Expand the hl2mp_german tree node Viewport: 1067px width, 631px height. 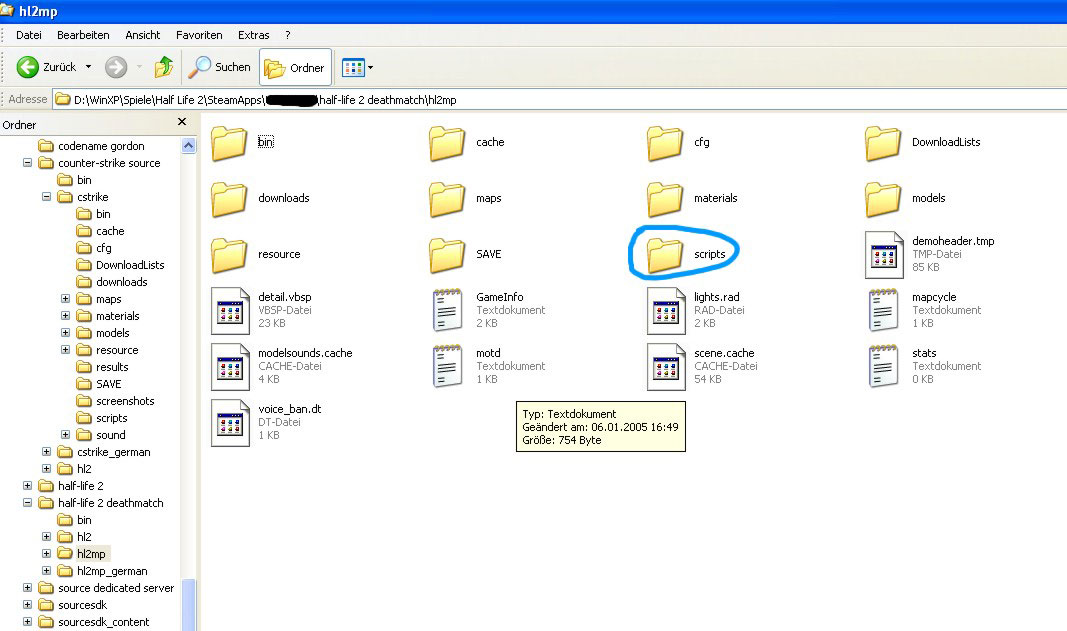pyautogui.click(x=46, y=570)
